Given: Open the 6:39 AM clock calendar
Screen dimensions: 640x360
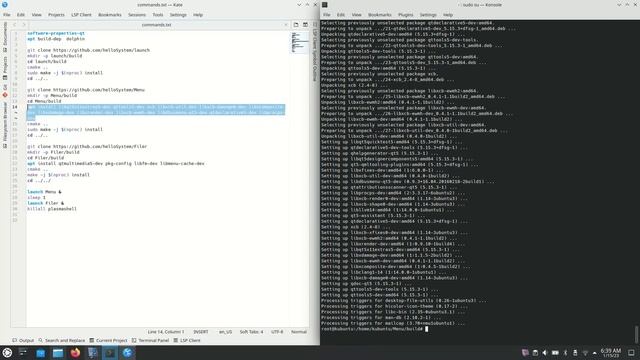Looking at the screenshot, I should click(611, 353).
